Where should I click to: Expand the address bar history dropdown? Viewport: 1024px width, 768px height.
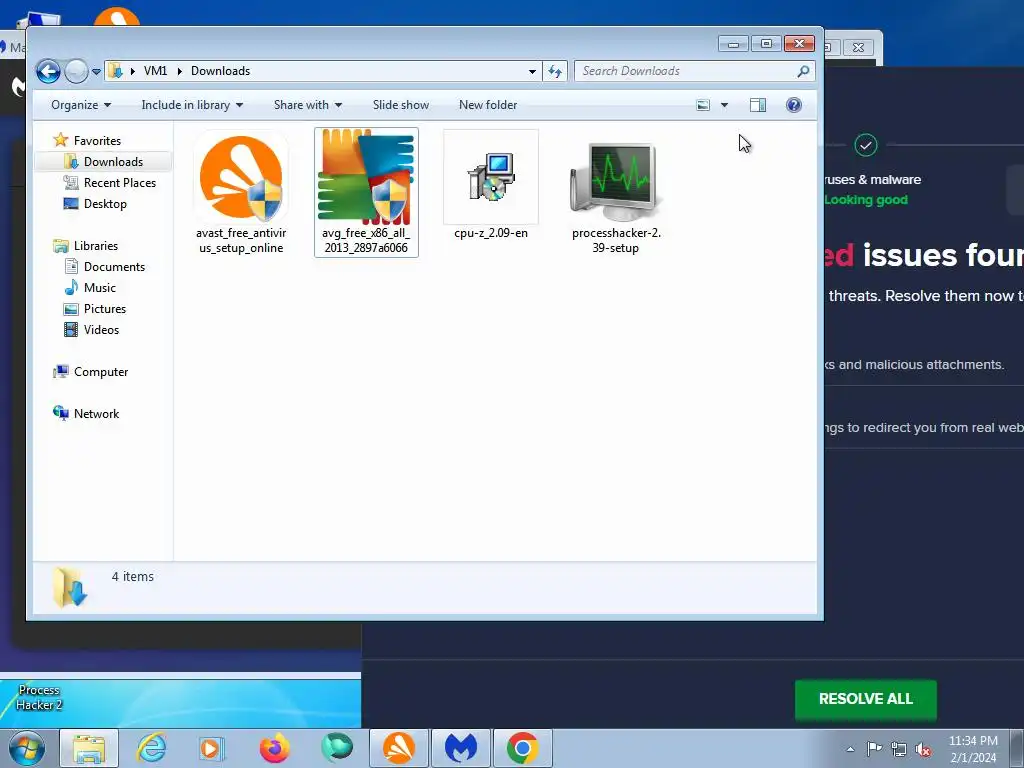click(x=532, y=71)
